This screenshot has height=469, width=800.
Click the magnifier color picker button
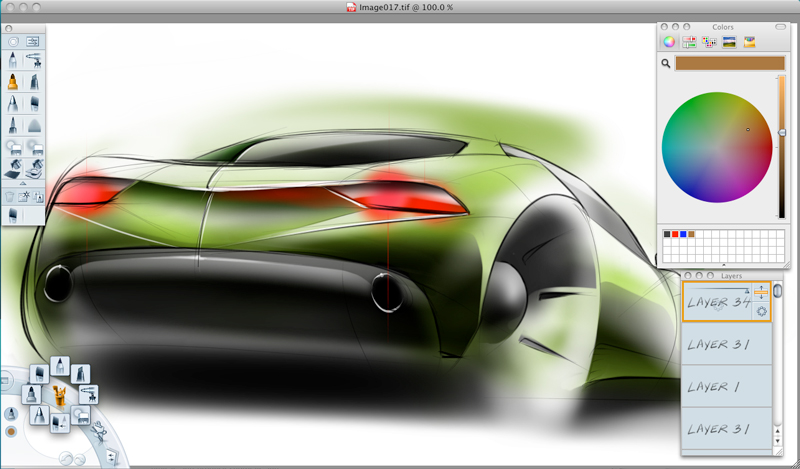pyautogui.click(x=665, y=63)
